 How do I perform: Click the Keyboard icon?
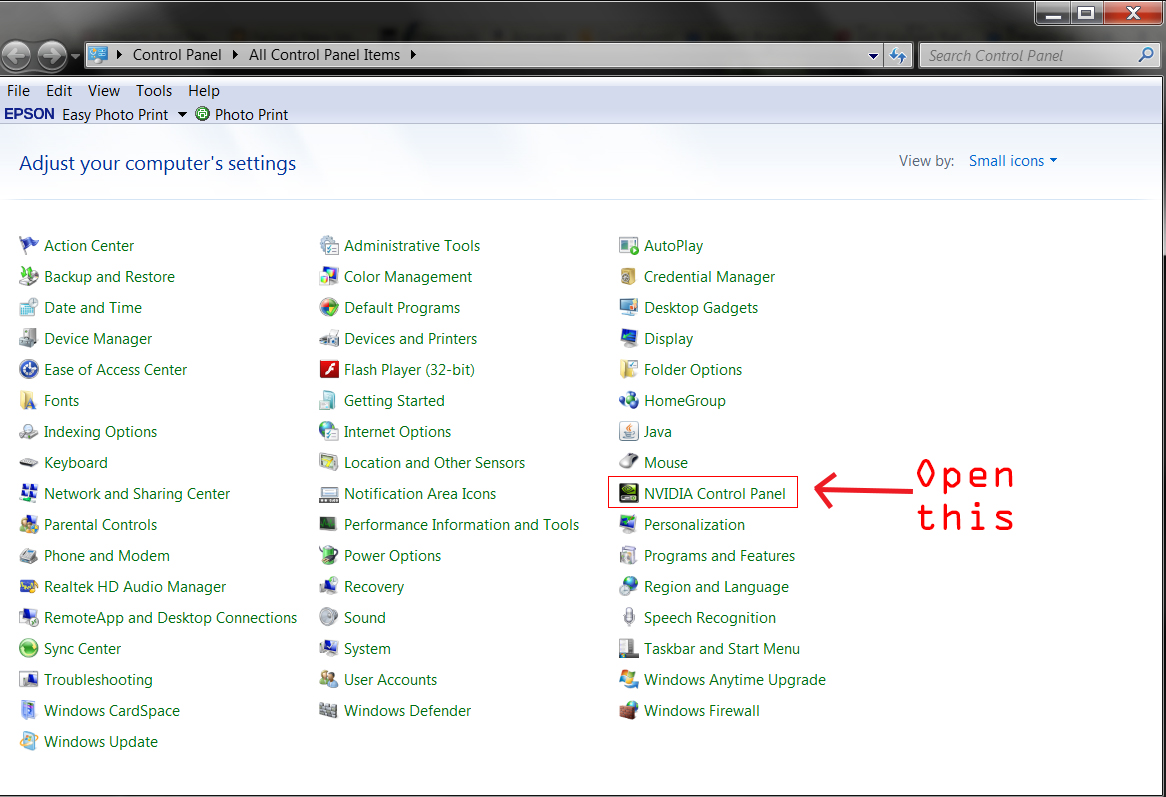[28, 462]
